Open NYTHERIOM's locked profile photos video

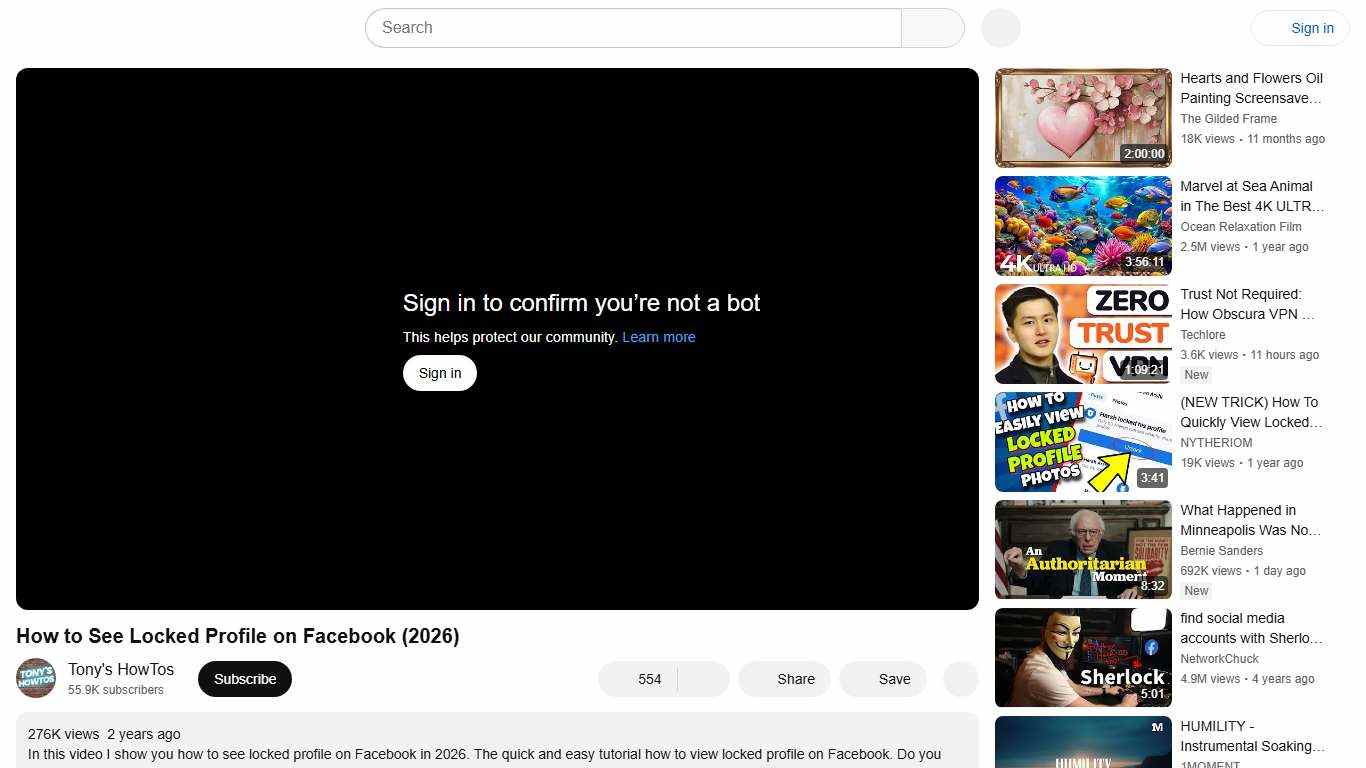point(1082,441)
